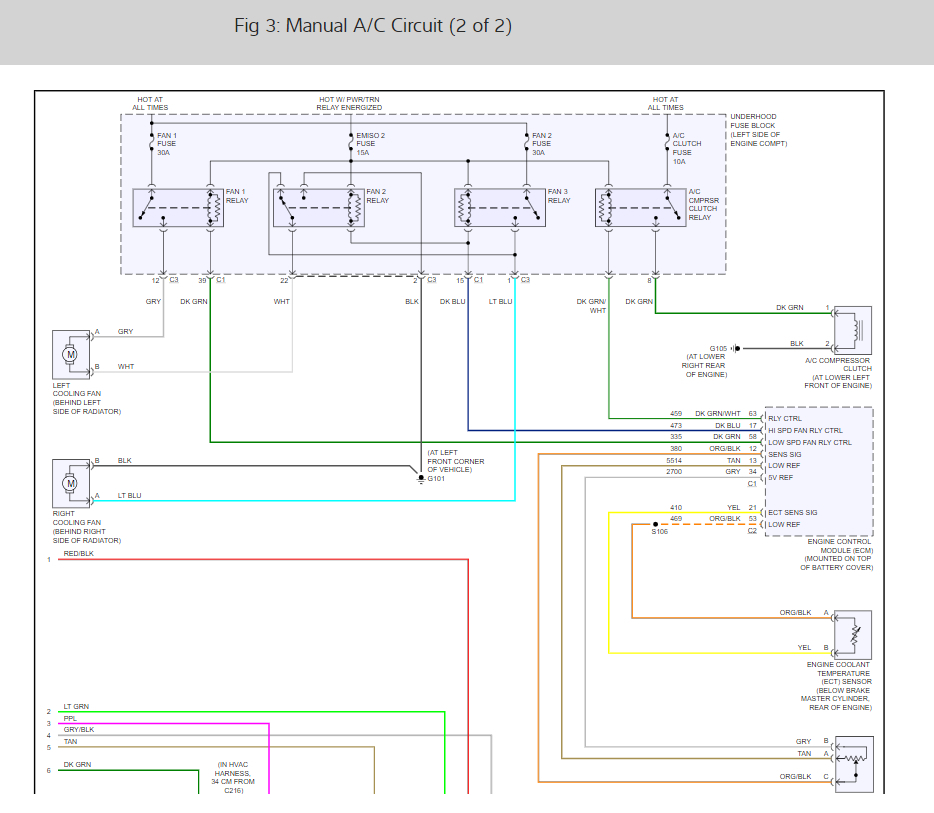This screenshot has height=813, width=934.
Task: Click the Fig 3 Manual A/C Circuit title
Action: [x=373, y=26]
